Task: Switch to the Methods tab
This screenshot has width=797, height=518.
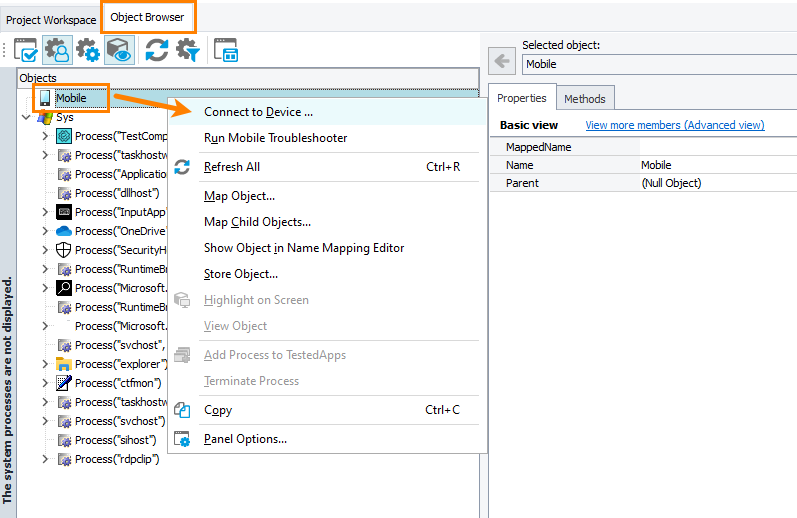Action: pyautogui.click(x=584, y=98)
